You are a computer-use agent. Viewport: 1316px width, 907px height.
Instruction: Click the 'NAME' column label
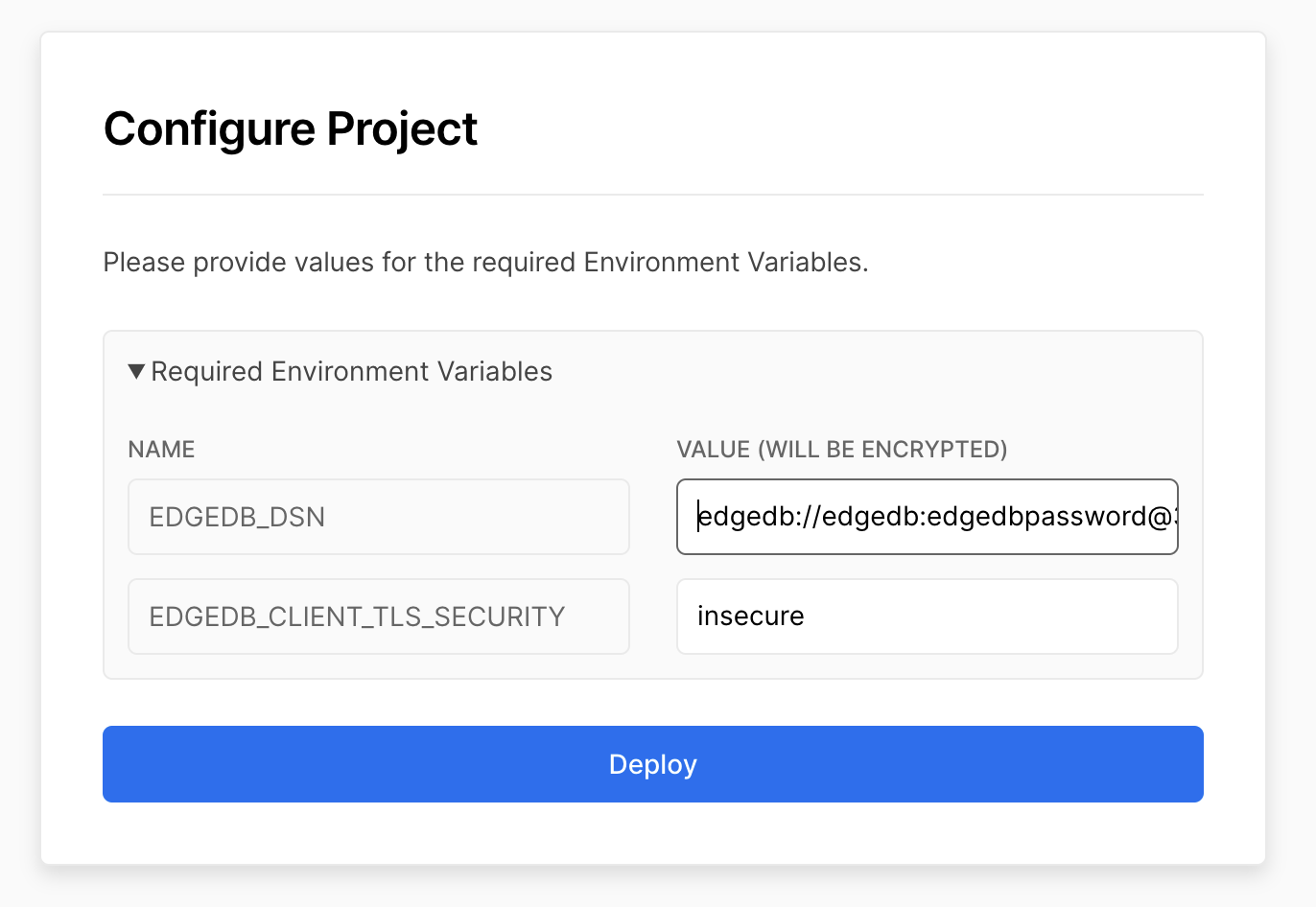coord(162,450)
